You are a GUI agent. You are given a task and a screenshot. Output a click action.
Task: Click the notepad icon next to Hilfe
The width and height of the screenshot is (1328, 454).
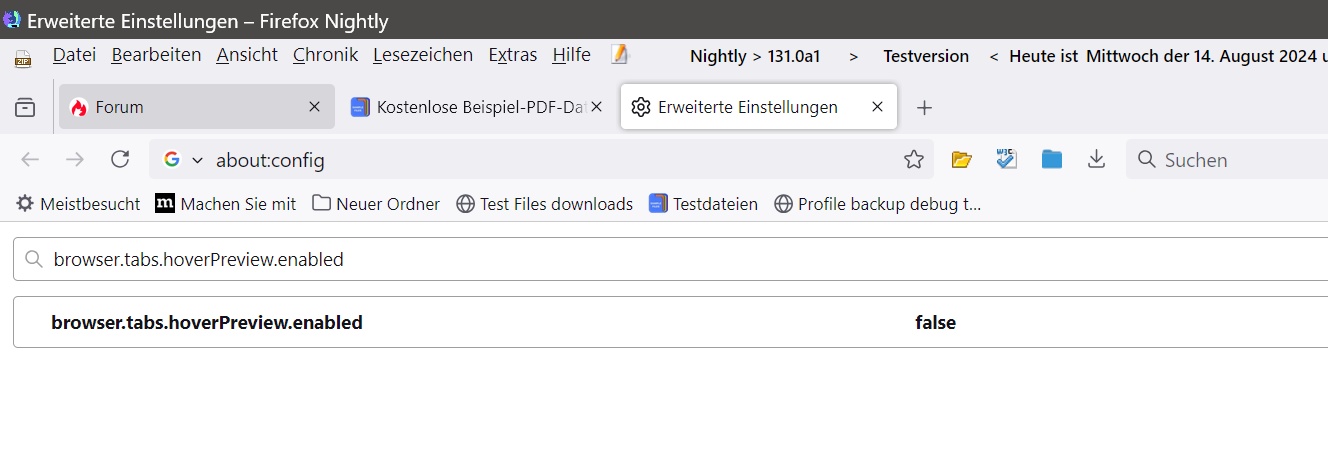click(620, 55)
